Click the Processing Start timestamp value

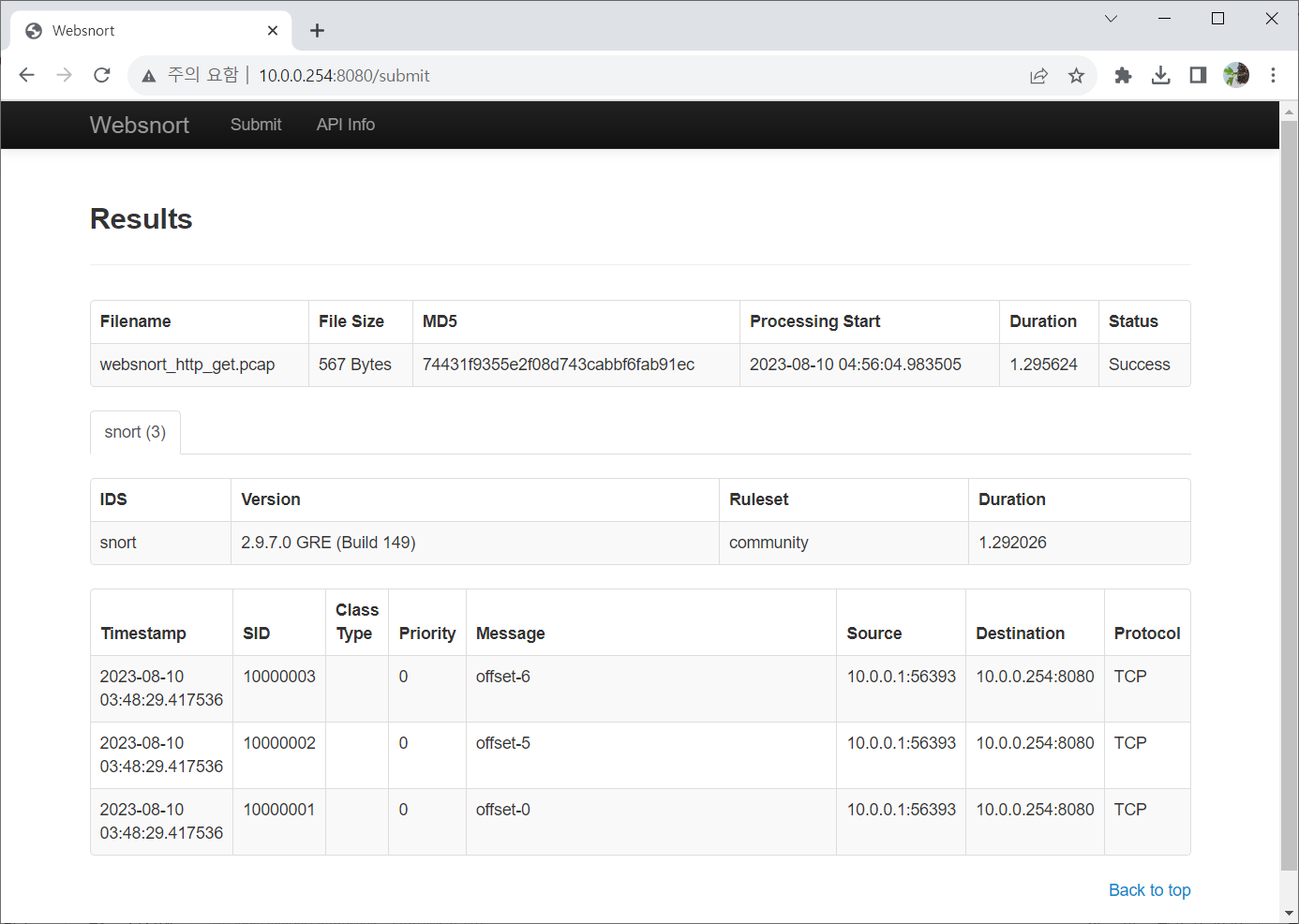tap(856, 365)
